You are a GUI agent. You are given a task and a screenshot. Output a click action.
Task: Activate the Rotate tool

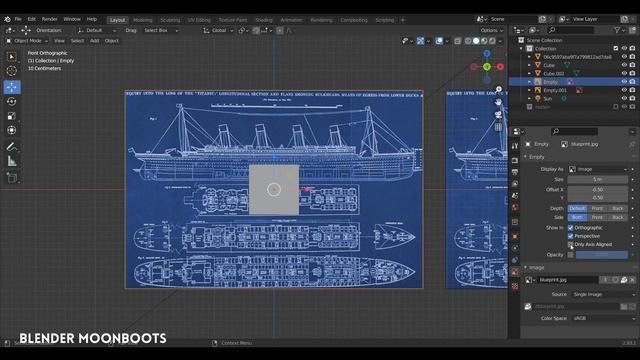click(11, 101)
